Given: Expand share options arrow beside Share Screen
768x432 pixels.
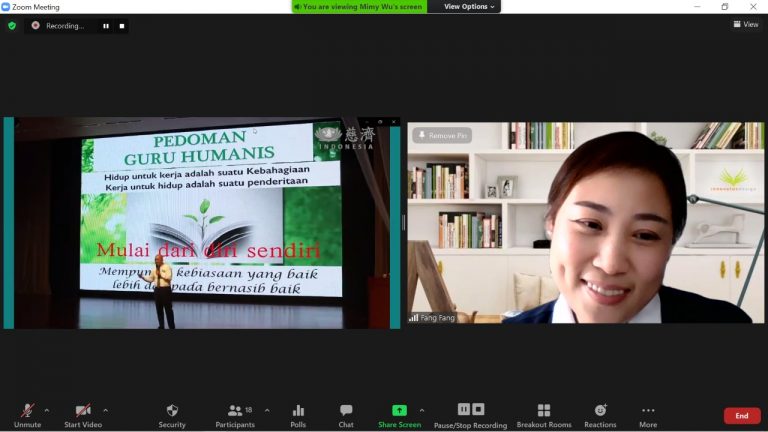Looking at the screenshot, I should (x=422, y=410).
